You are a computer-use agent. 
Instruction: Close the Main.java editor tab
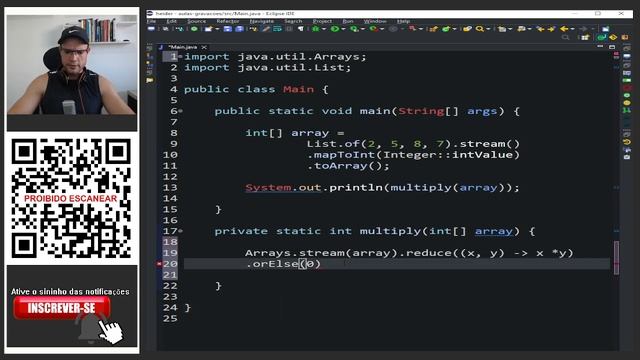tap(204, 47)
